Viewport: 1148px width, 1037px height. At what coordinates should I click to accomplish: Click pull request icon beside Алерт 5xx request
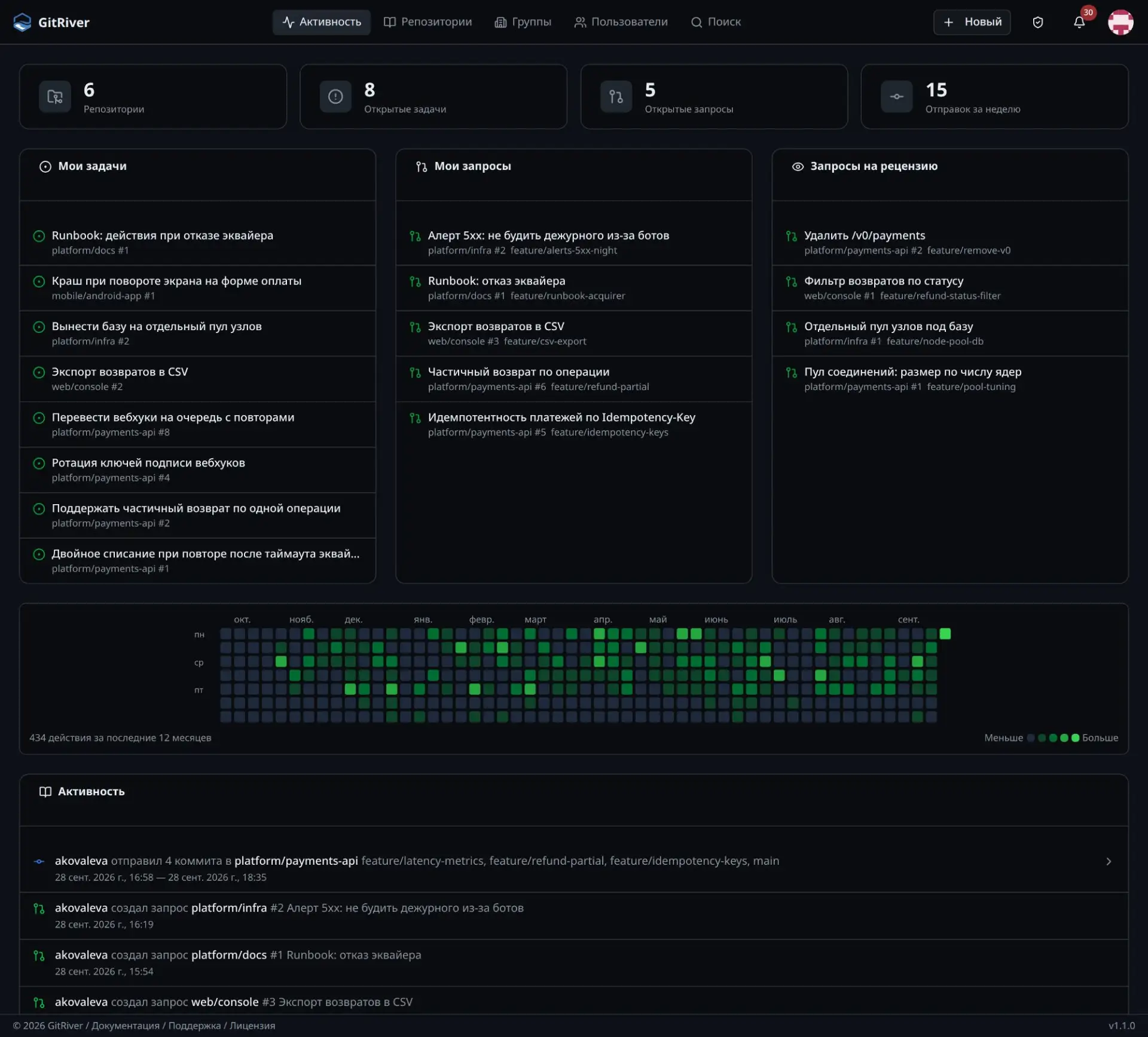click(415, 236)
